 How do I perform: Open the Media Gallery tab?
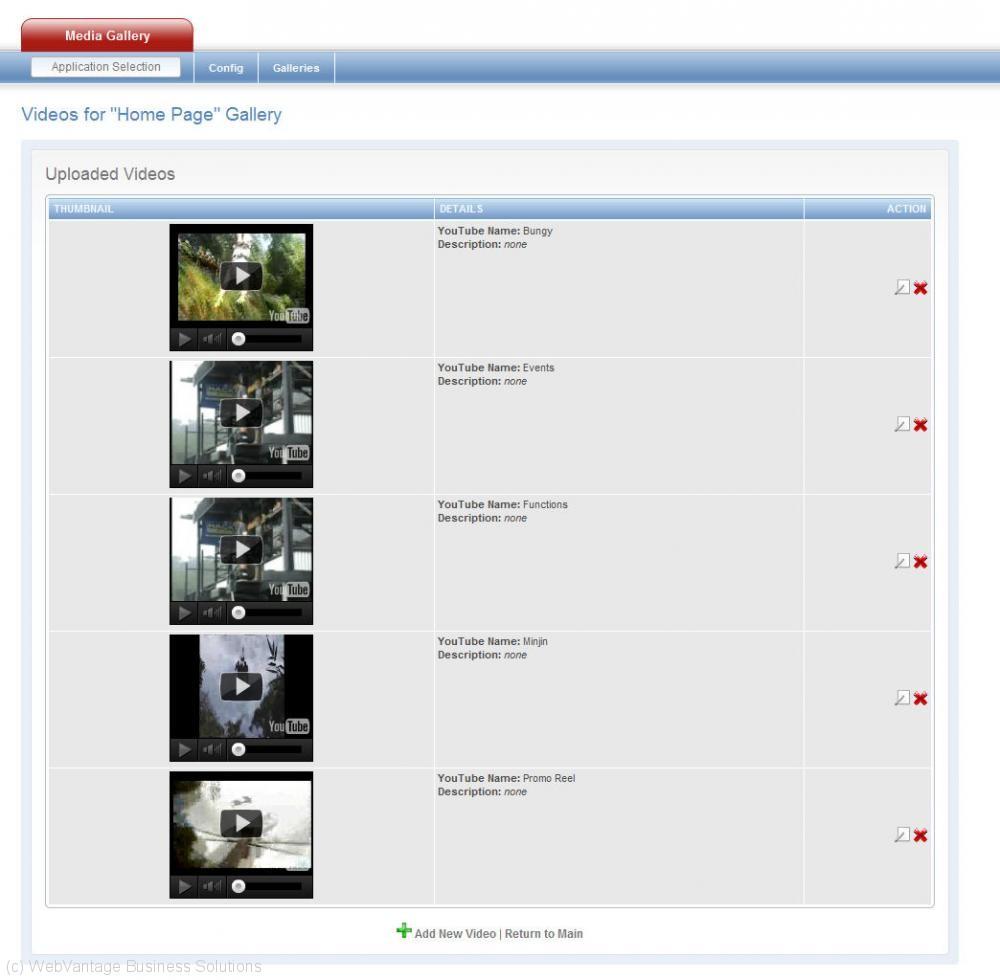(x=107, y=36)
